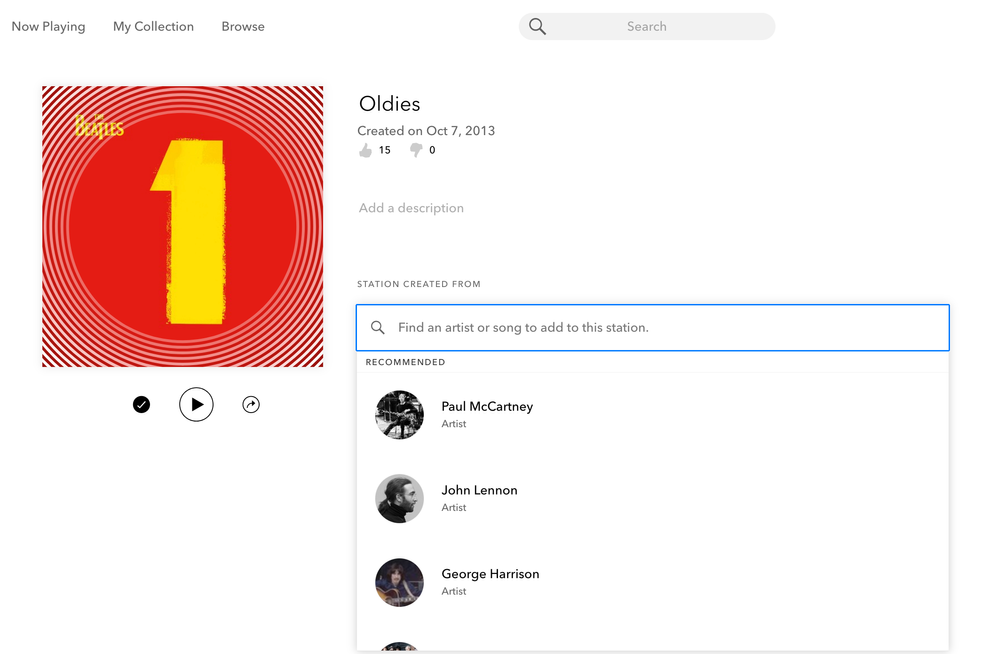Choose John Lennon from recommended list
This screenshot has width=998, height=654.
click(479, 491)
